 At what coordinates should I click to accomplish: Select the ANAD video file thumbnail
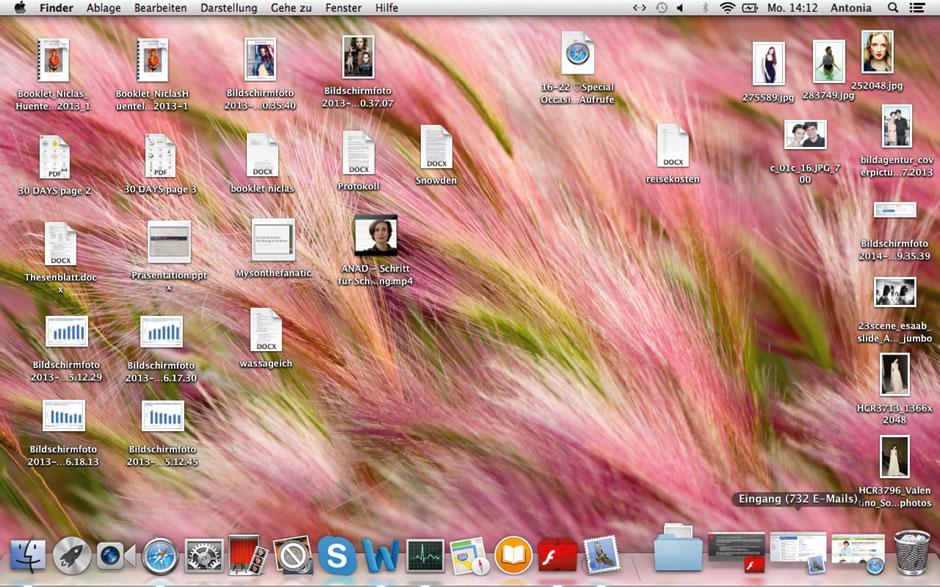tap(376, 236)
